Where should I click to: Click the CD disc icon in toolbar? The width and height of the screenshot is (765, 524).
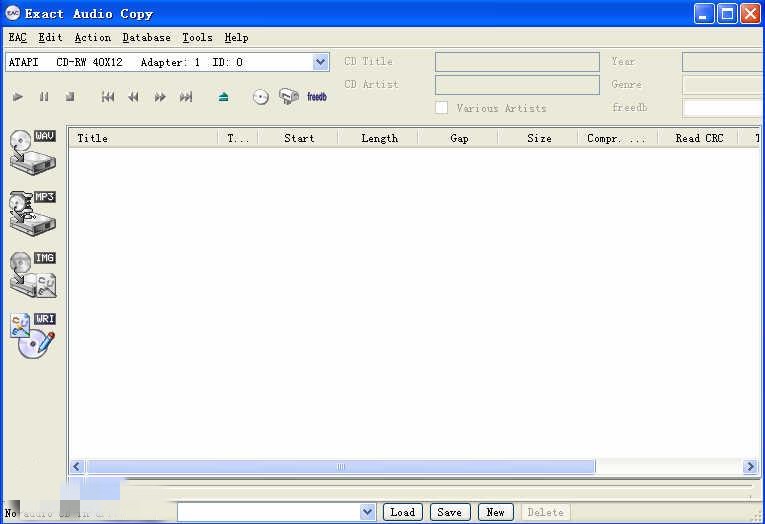261,97
